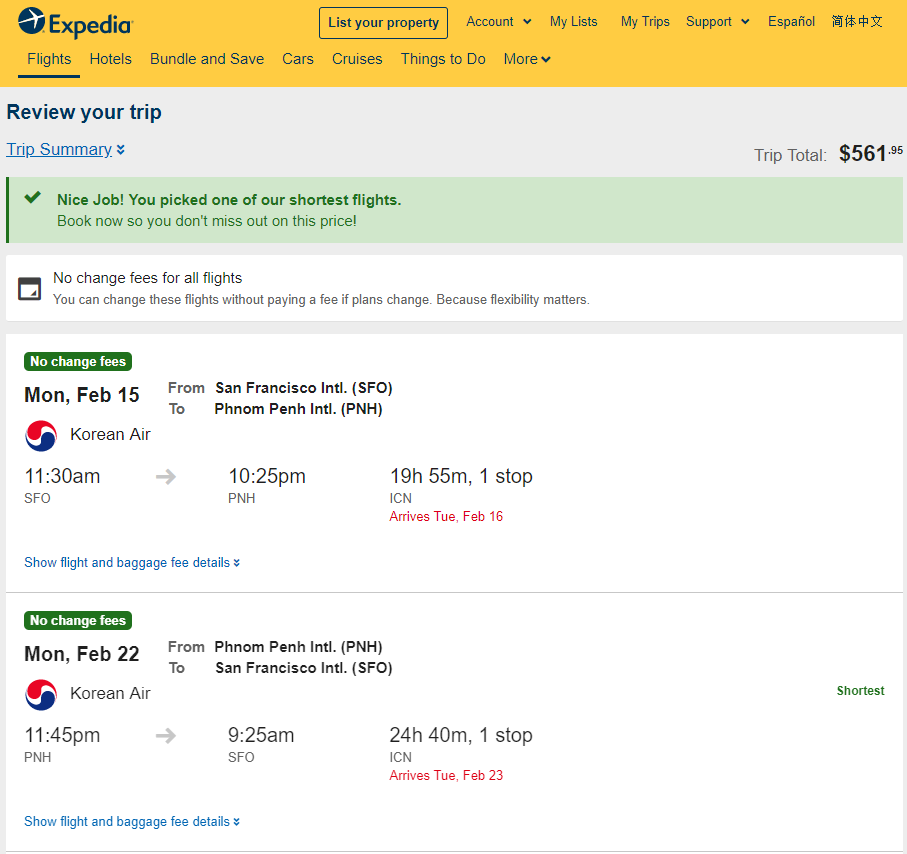
Task: Open the Support dropdown menu
Action: point(717,22)
